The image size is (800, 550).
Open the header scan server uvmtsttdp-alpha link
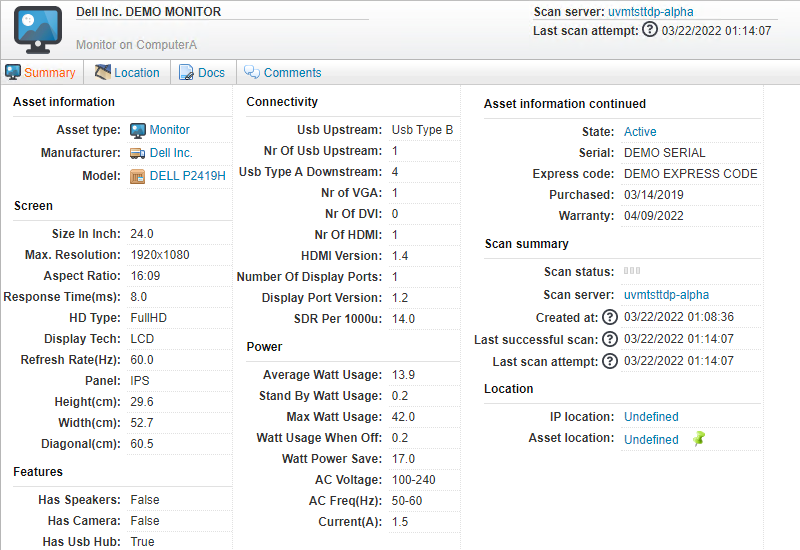point(650,12)
